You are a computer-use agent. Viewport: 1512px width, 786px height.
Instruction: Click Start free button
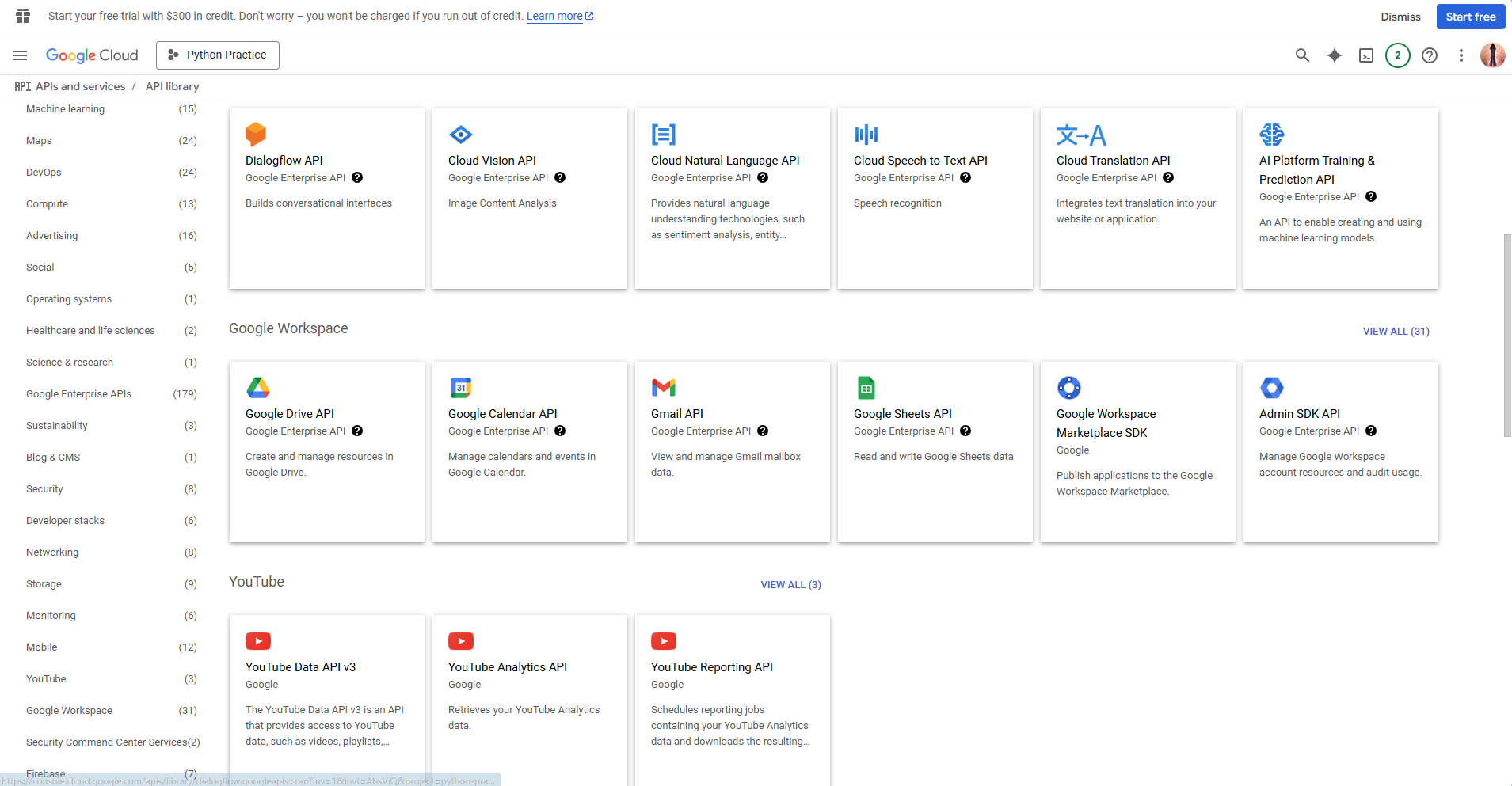click(1470, 17)
